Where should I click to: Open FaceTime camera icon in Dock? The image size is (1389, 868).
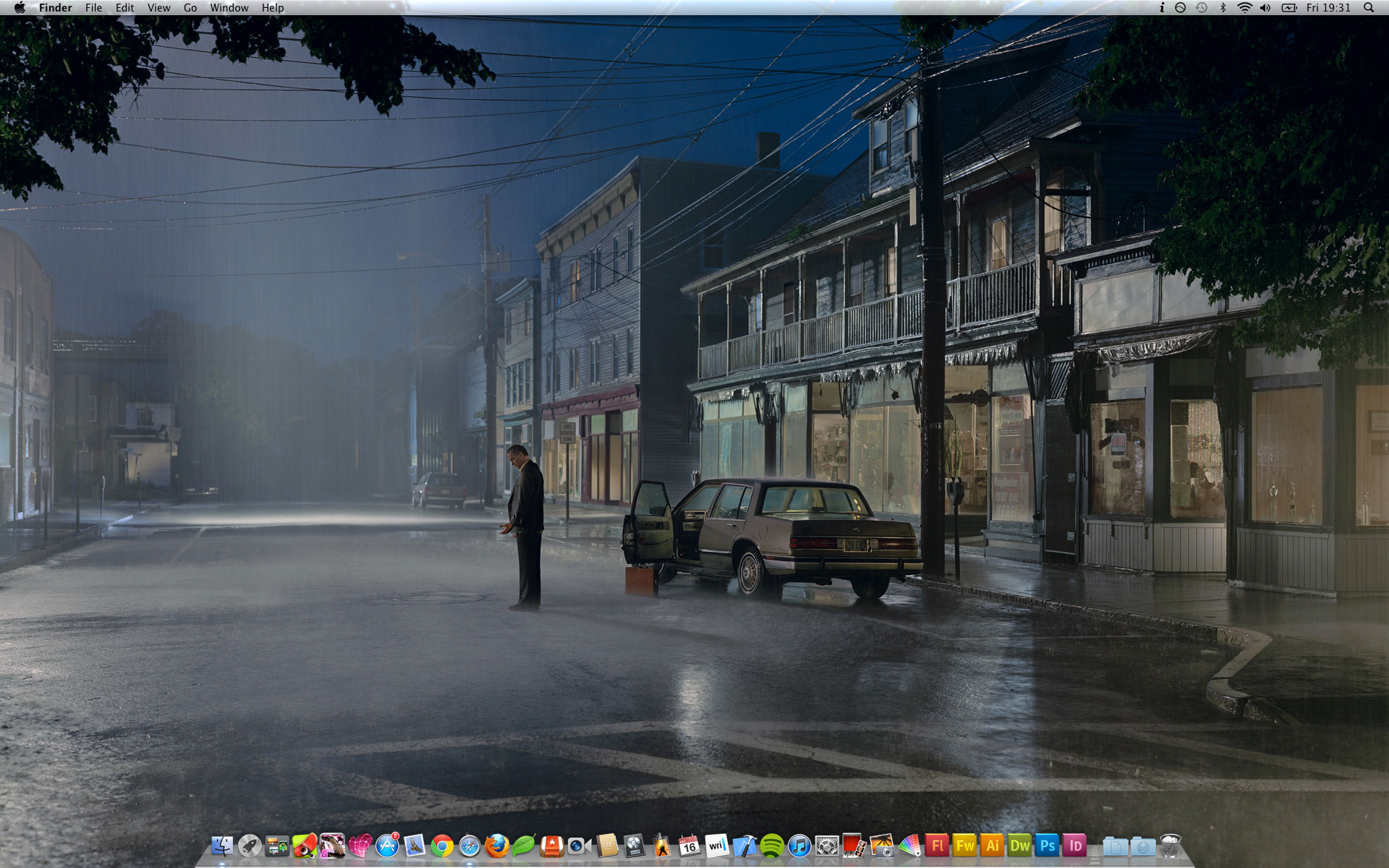click(579, 845)
